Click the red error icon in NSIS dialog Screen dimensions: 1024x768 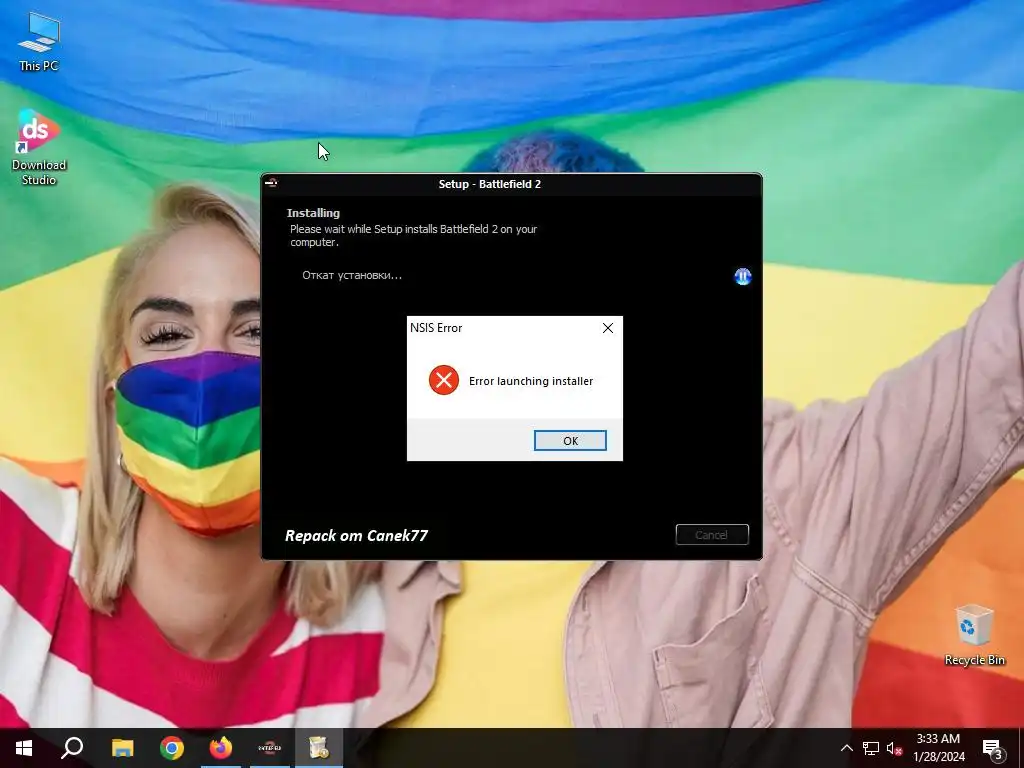(444, 380)
